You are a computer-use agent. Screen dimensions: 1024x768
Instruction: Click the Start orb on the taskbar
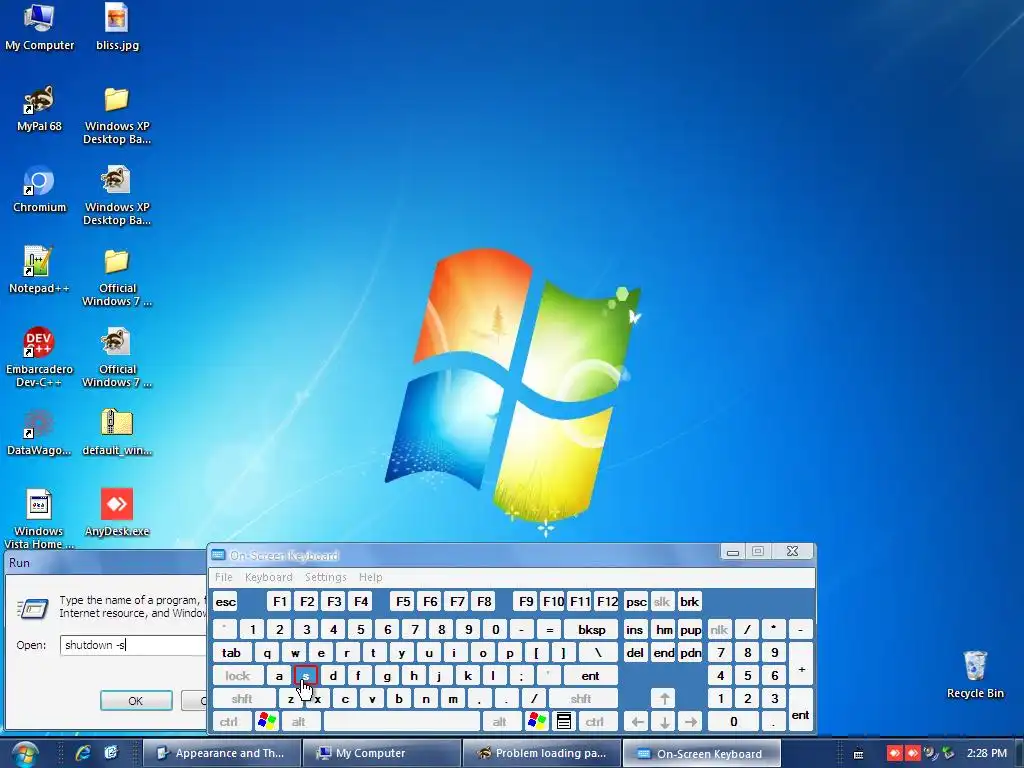[25, 754]
